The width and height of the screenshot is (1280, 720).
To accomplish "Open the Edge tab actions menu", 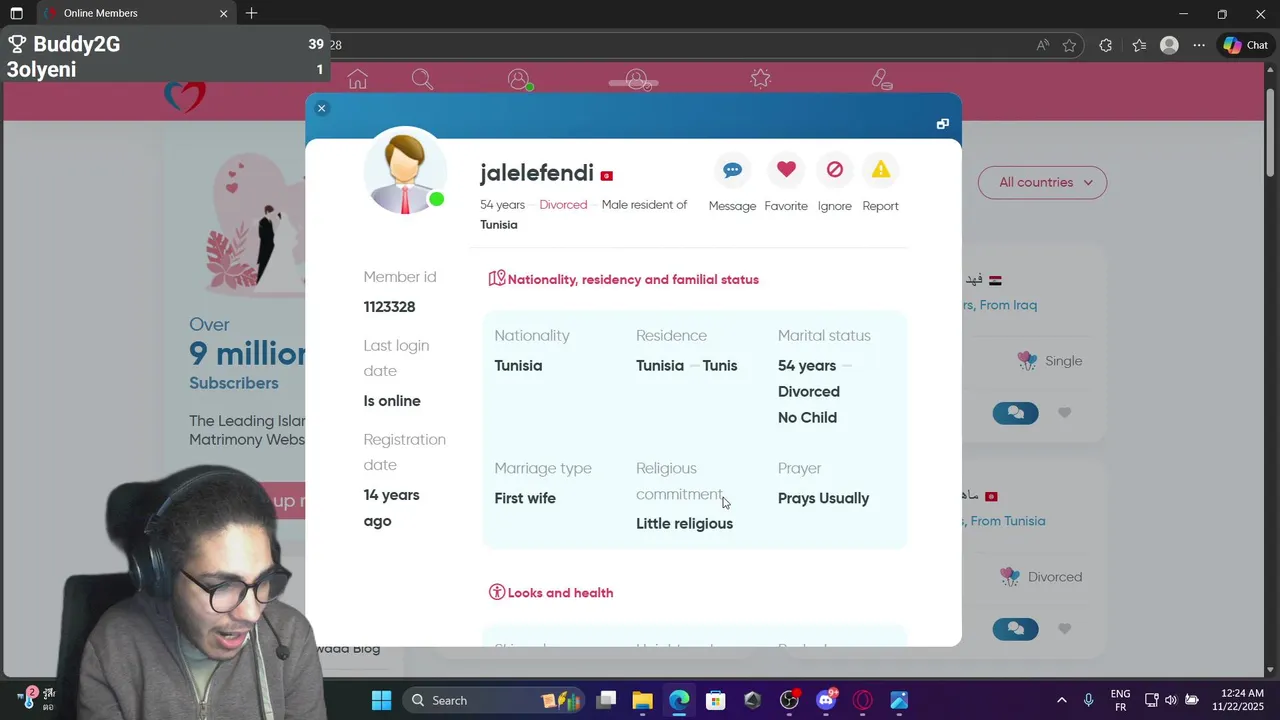I will tap(16, 14).
